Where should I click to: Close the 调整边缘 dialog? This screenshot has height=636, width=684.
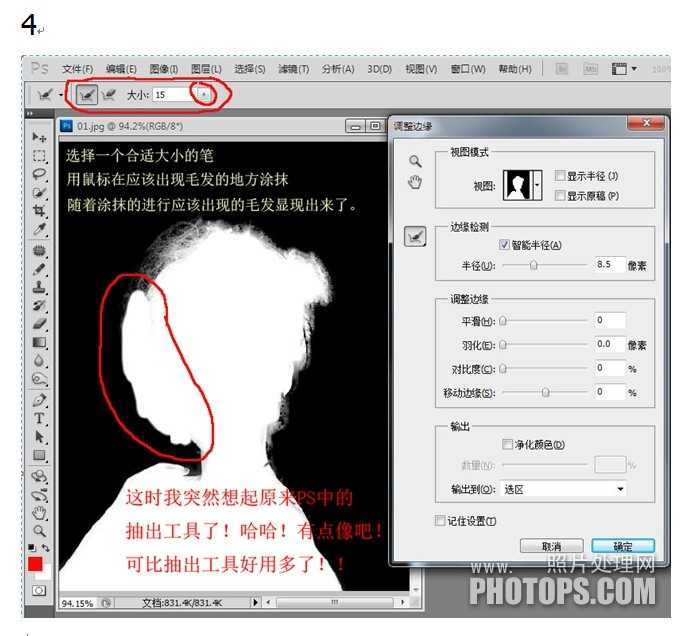(x=646, y=123)
